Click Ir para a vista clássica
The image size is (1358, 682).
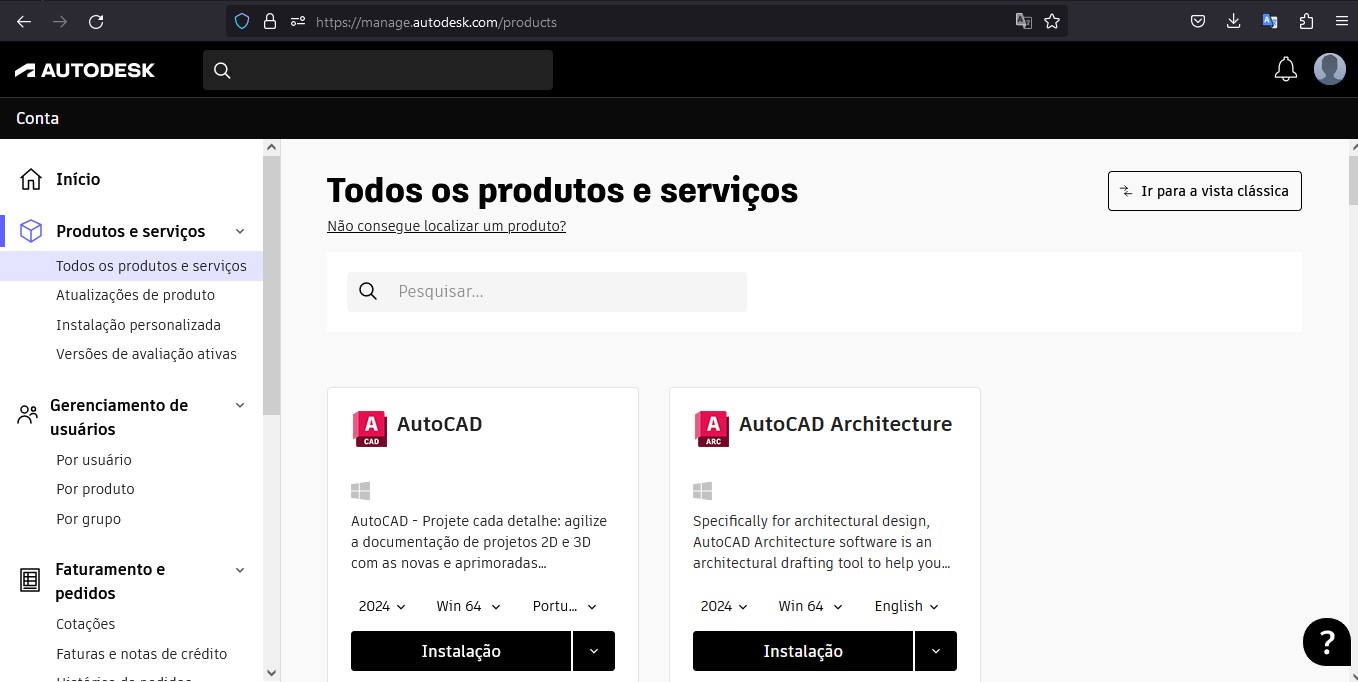coord(1204,191)
